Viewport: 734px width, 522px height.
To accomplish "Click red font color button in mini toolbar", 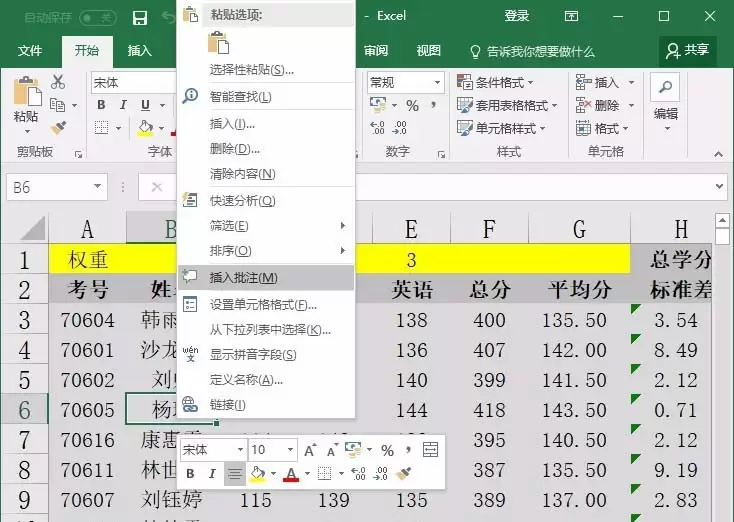I will click(291, 474).
